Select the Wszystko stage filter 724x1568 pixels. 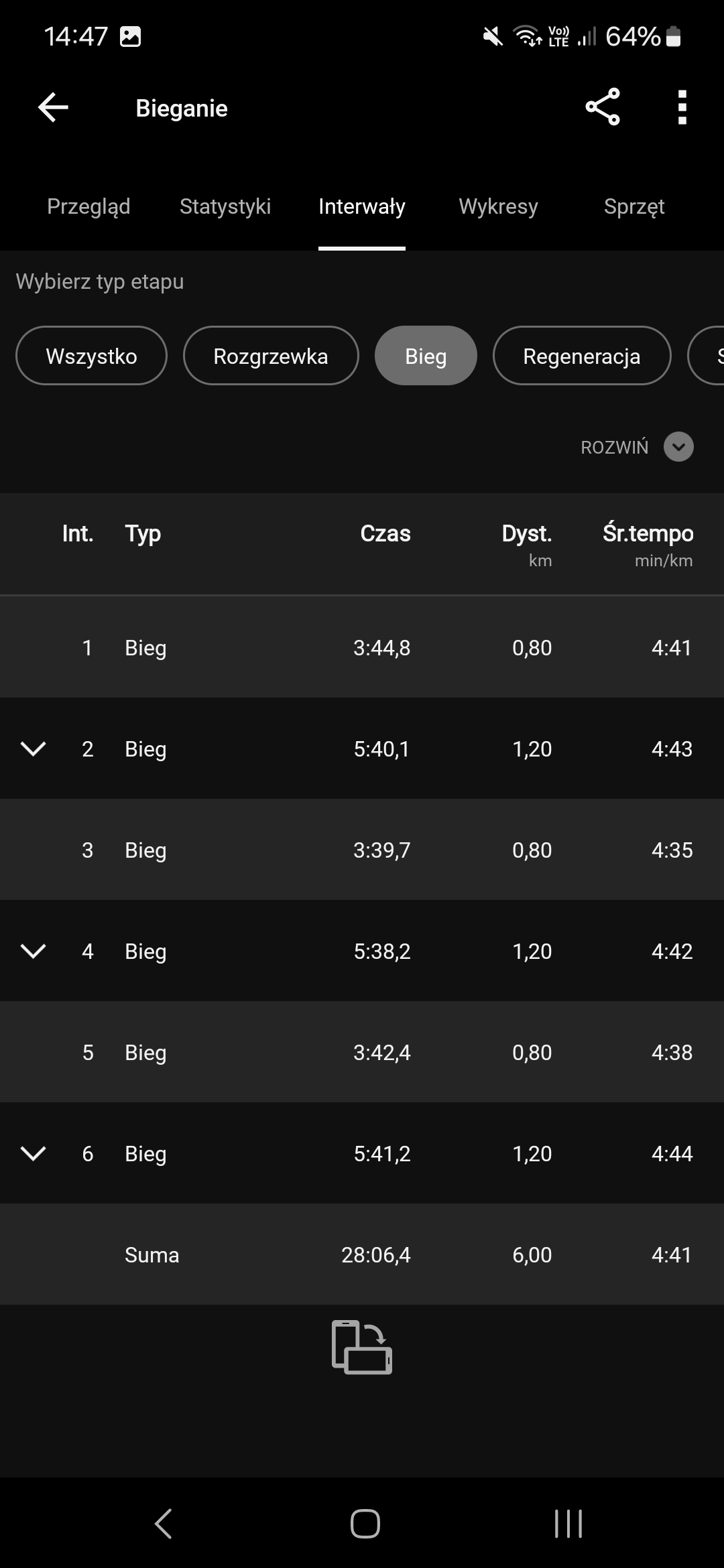pyautogui.click(x=91, y=356)
